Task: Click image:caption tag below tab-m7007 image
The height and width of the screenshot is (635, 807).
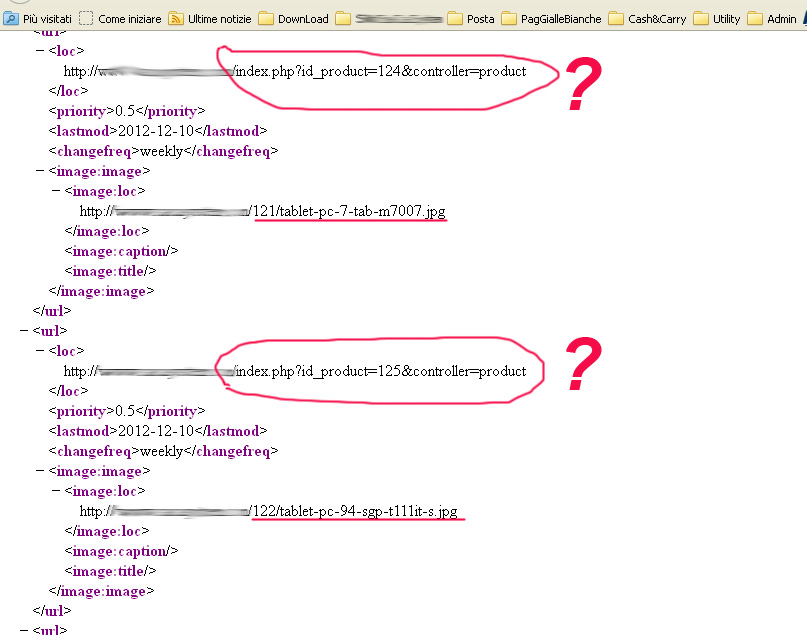Action: pyautogui.click(x=121, y=251)
